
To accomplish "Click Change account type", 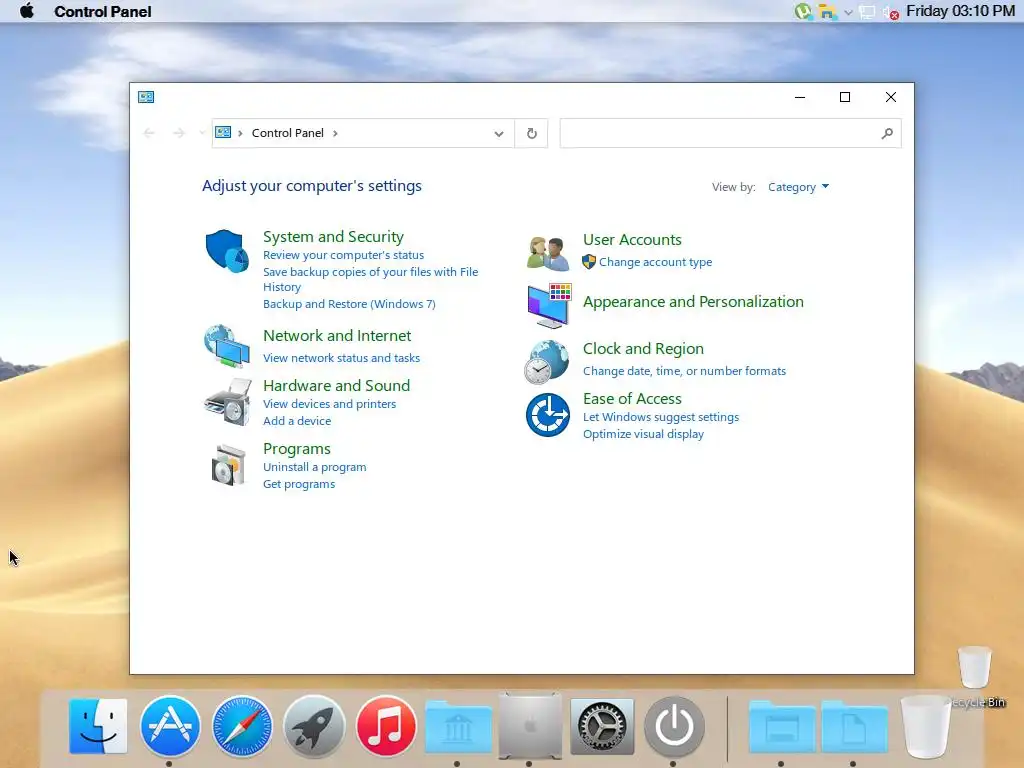I will (x=655, y=262).
